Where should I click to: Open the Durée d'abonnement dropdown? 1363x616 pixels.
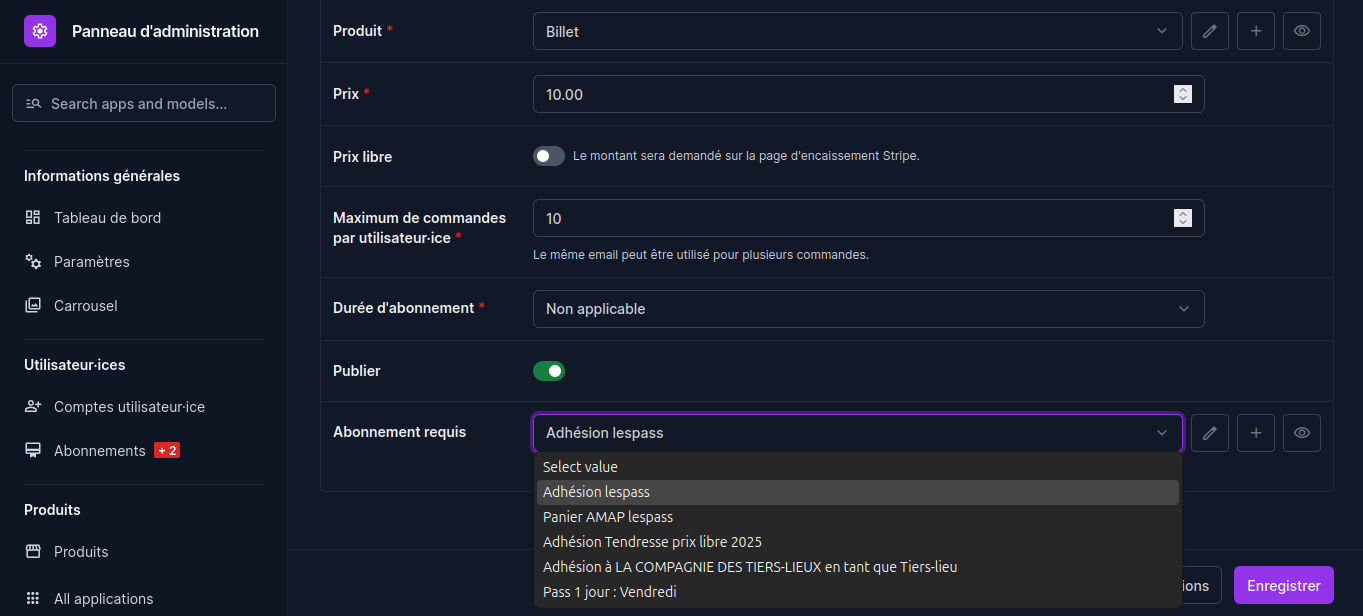coord(868,309)
